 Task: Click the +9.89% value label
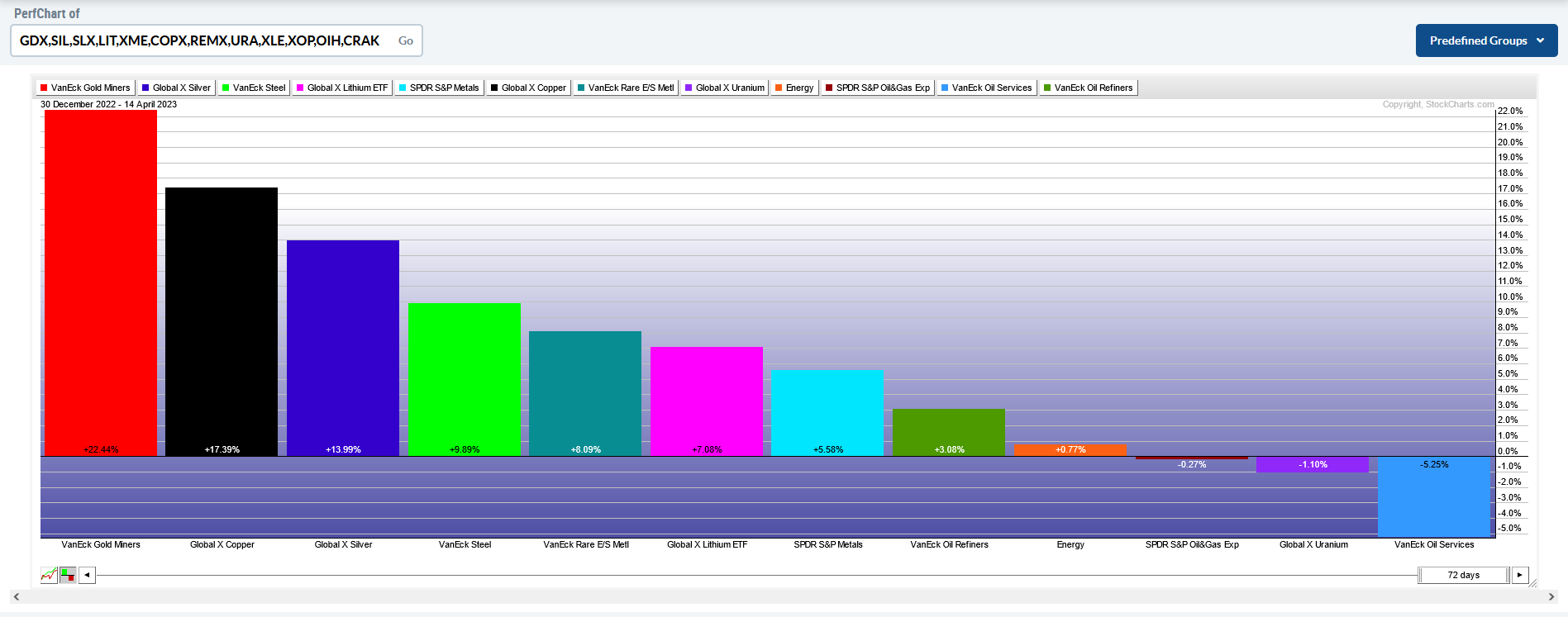click(465, 449)
